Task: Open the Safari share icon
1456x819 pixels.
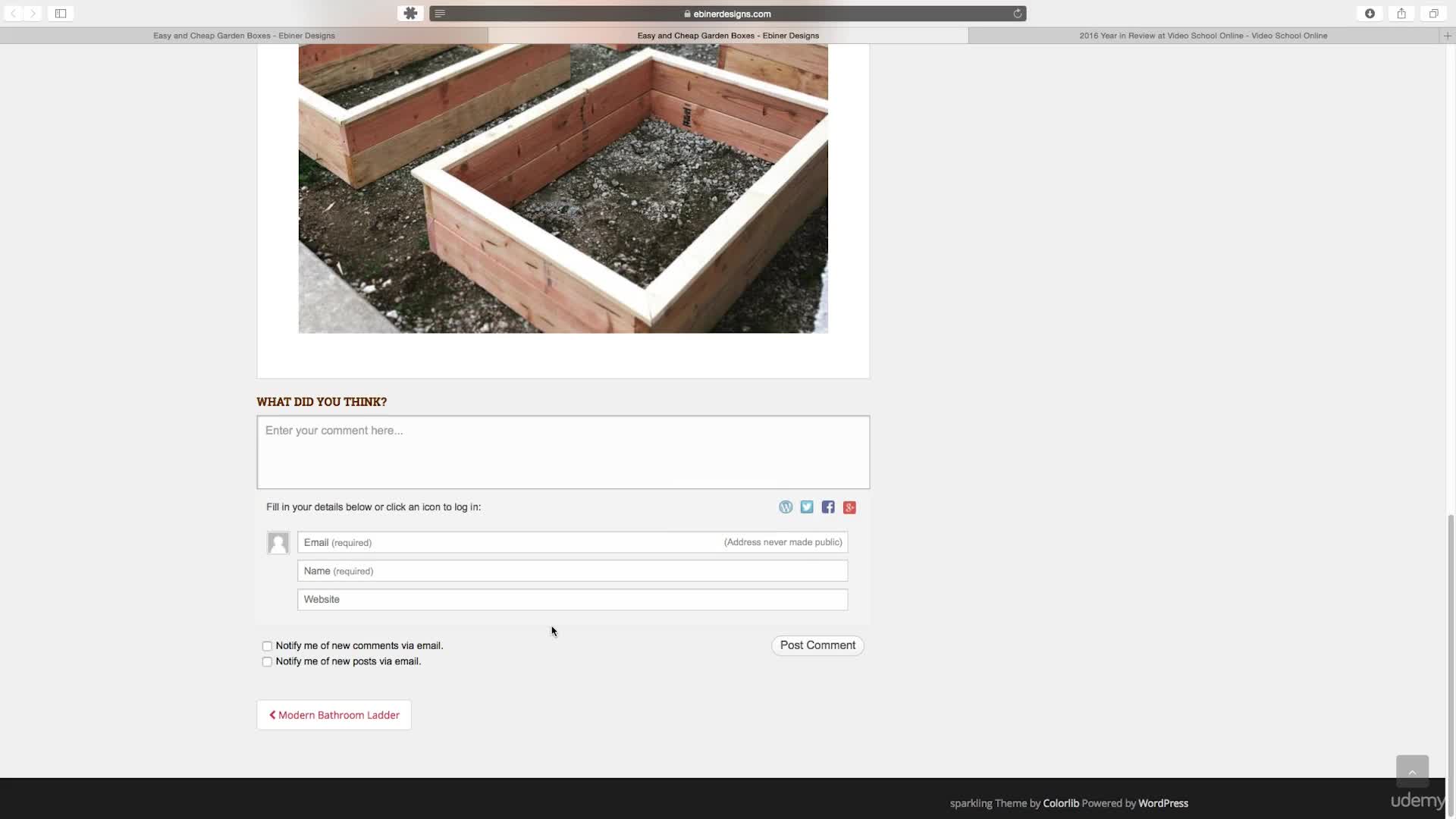Action: [x=1401, y=14]
